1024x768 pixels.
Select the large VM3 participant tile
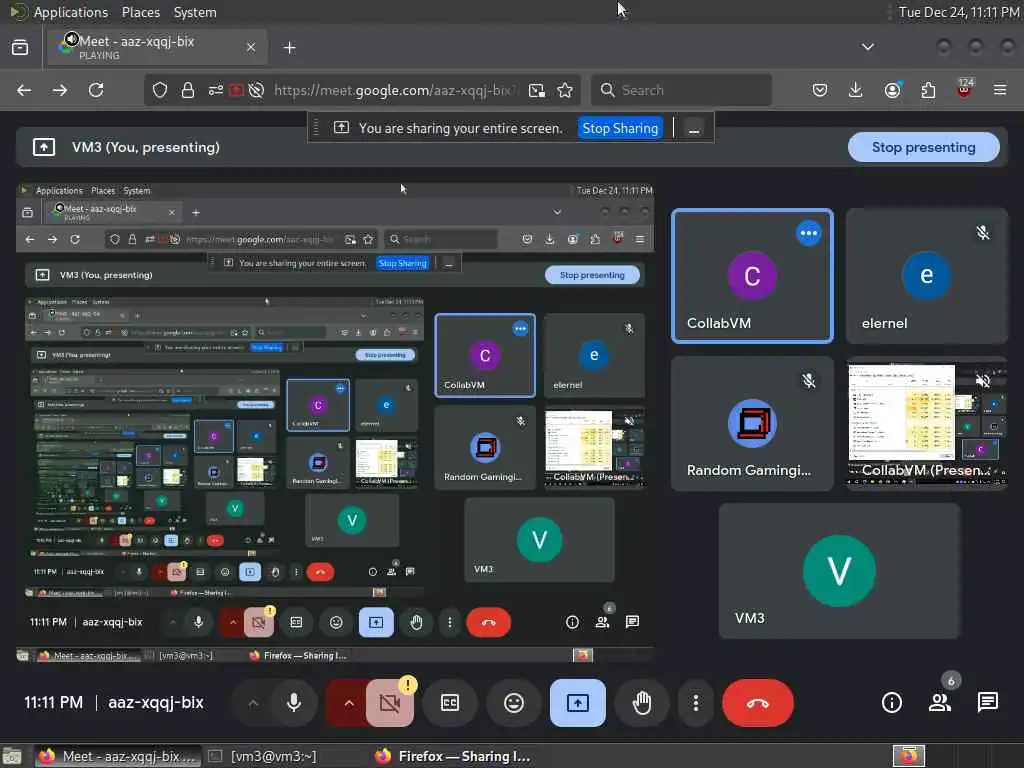coord(839,571)
